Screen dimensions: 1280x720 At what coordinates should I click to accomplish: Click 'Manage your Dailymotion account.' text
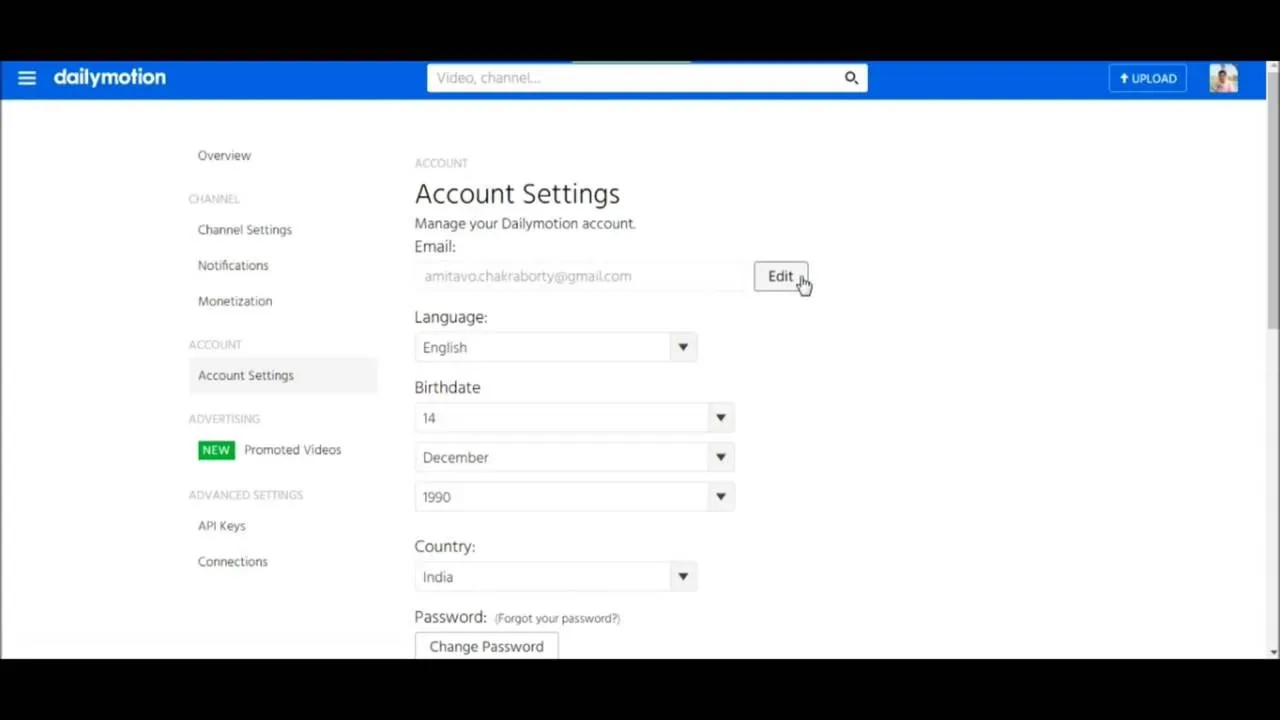pos(525,223)
